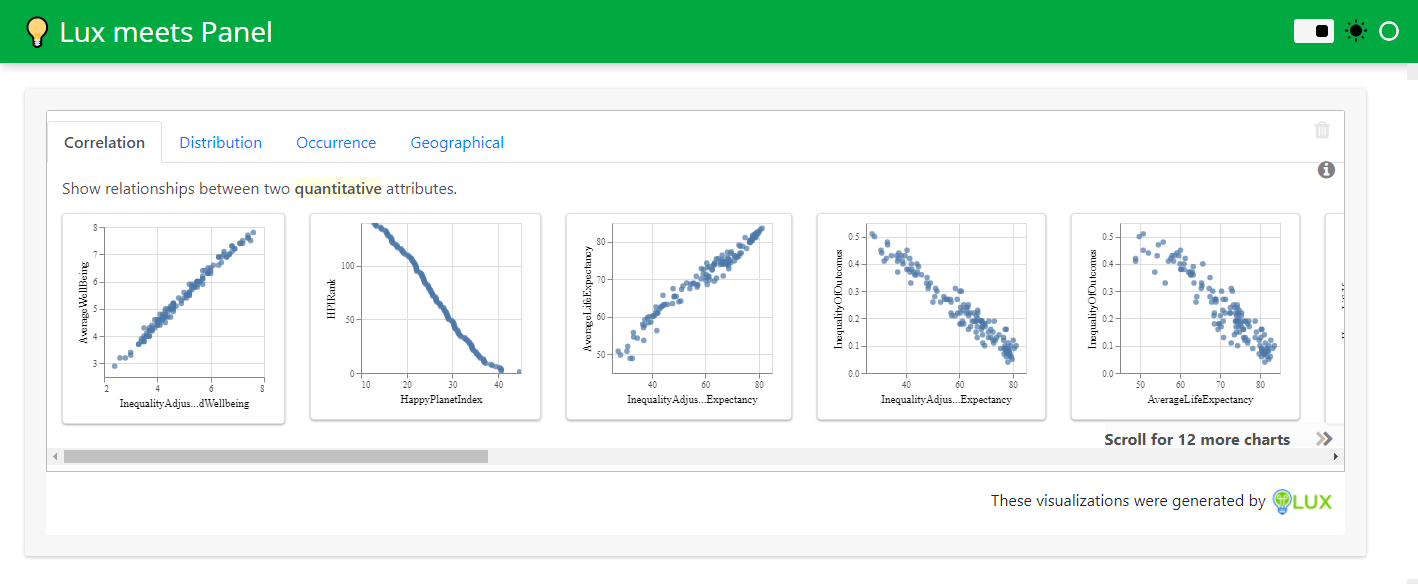
Task: Click the lightbulb logo in the green header
Action: click(37, 31)
